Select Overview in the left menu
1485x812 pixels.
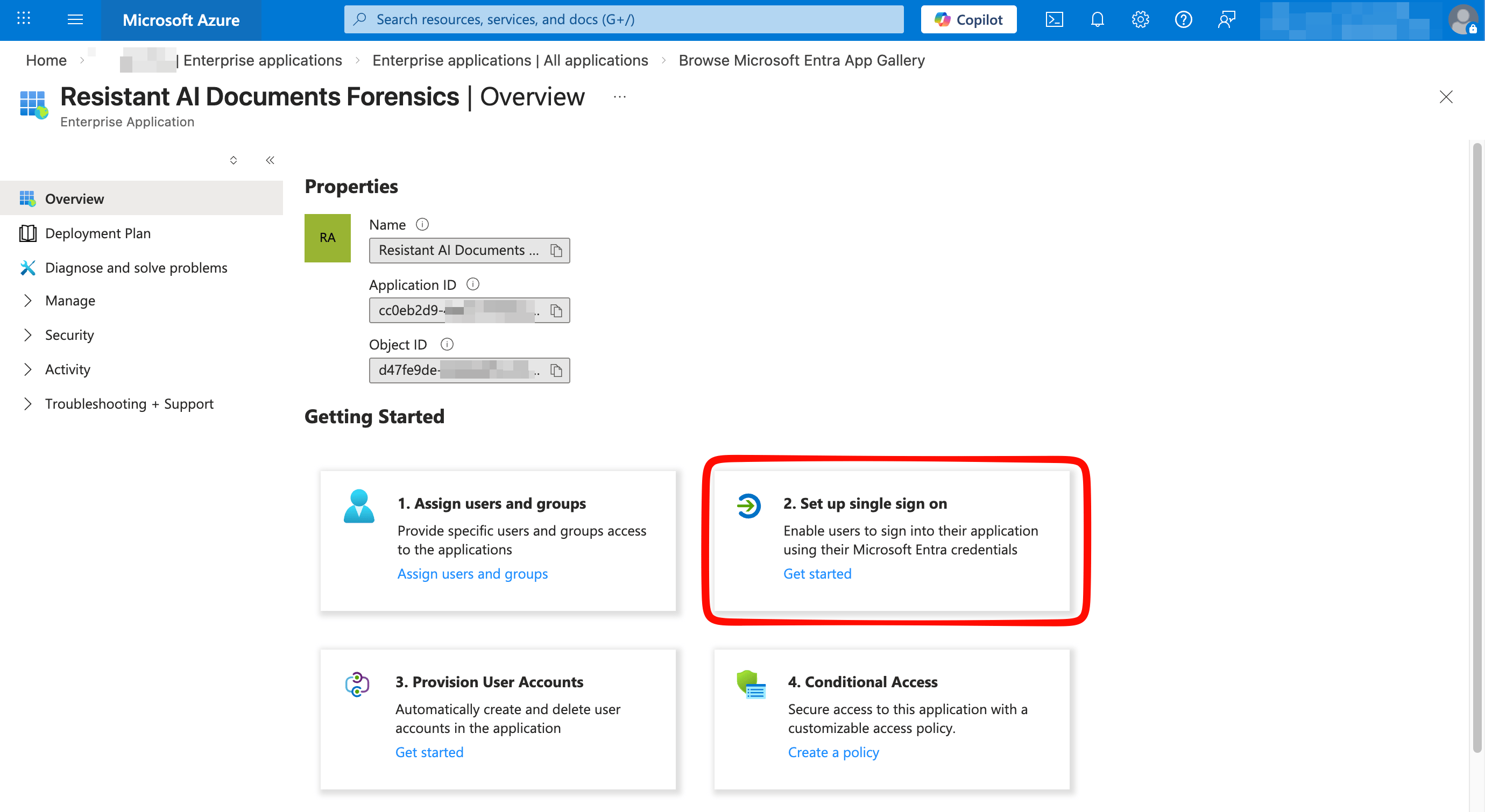(x=141, y=199)
